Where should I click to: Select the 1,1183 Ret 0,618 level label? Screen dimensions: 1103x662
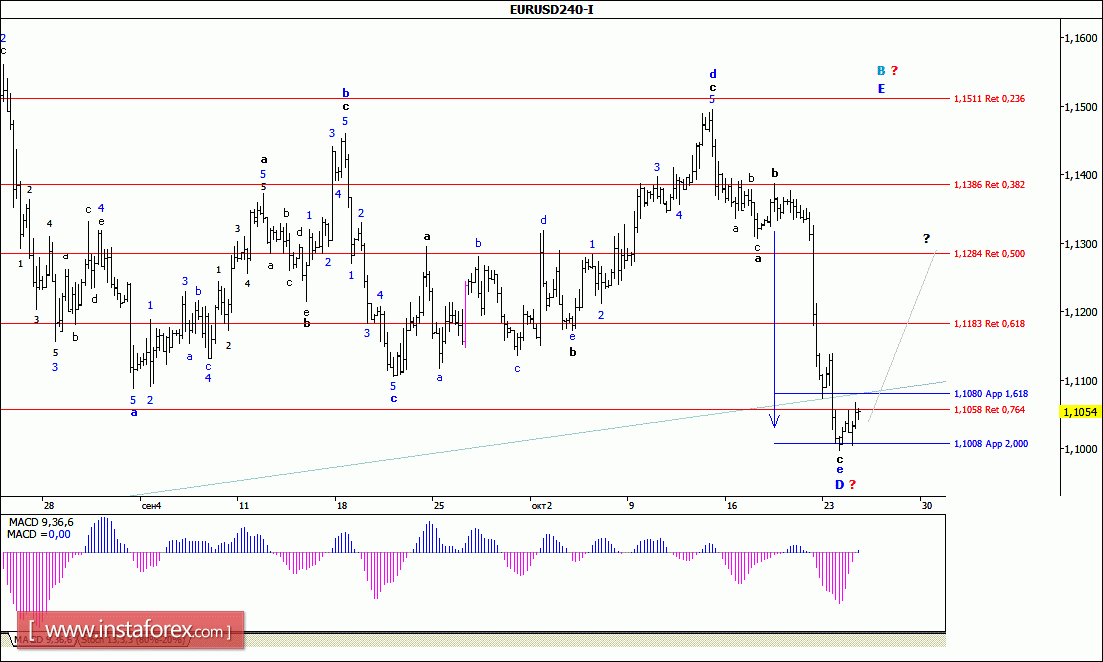tap(990, 324)
